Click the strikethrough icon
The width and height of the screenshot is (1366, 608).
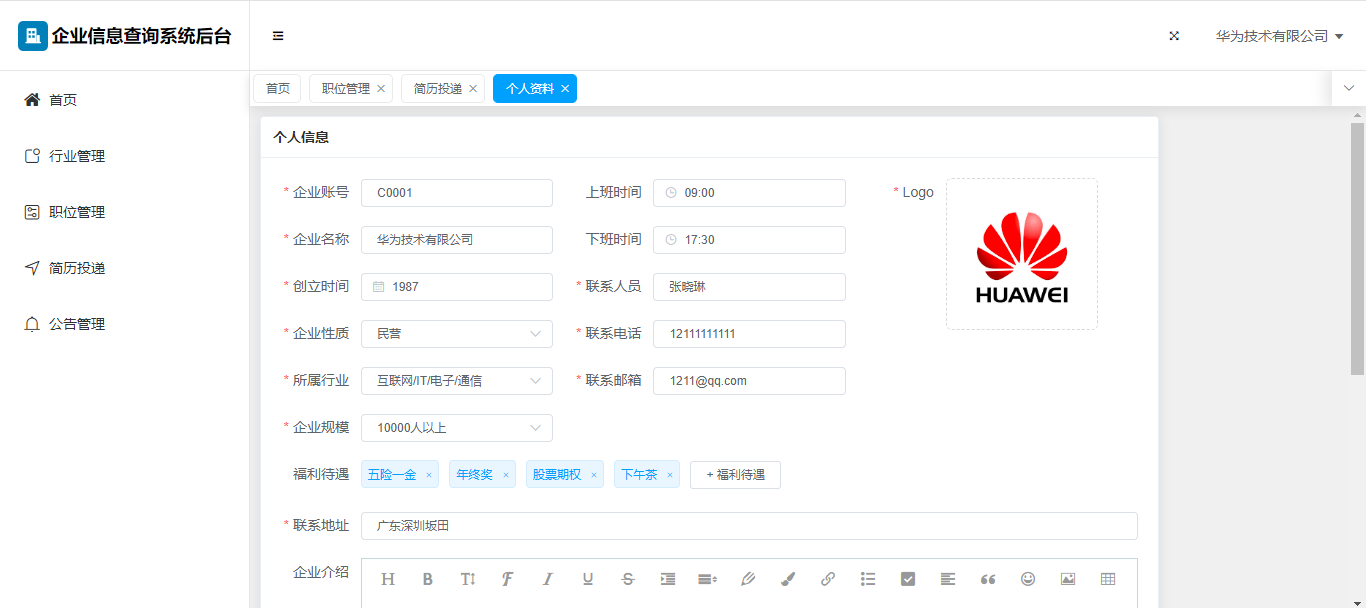coord(628,579)
